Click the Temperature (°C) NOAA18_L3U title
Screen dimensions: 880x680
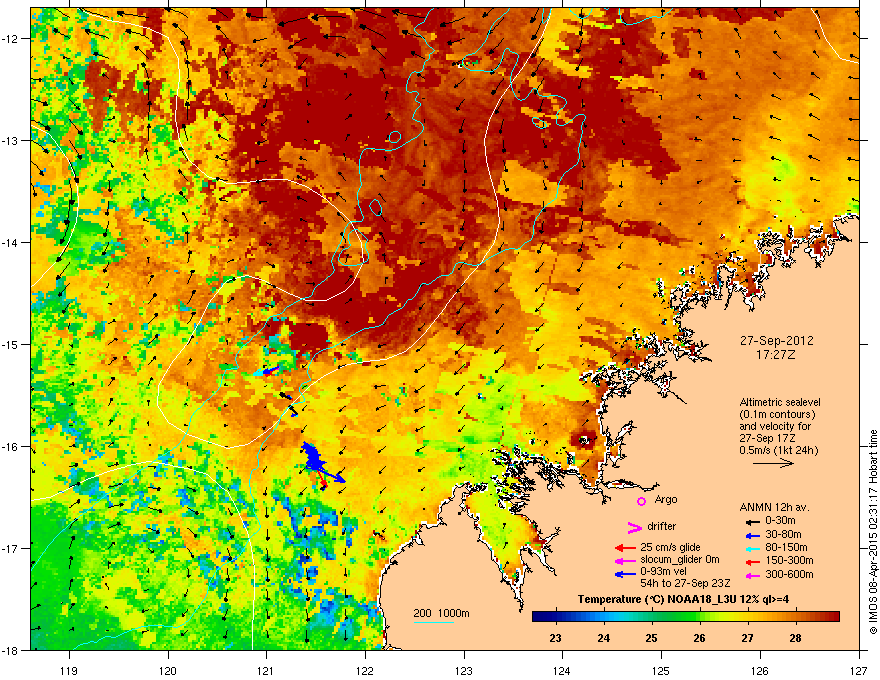(683, 599)
